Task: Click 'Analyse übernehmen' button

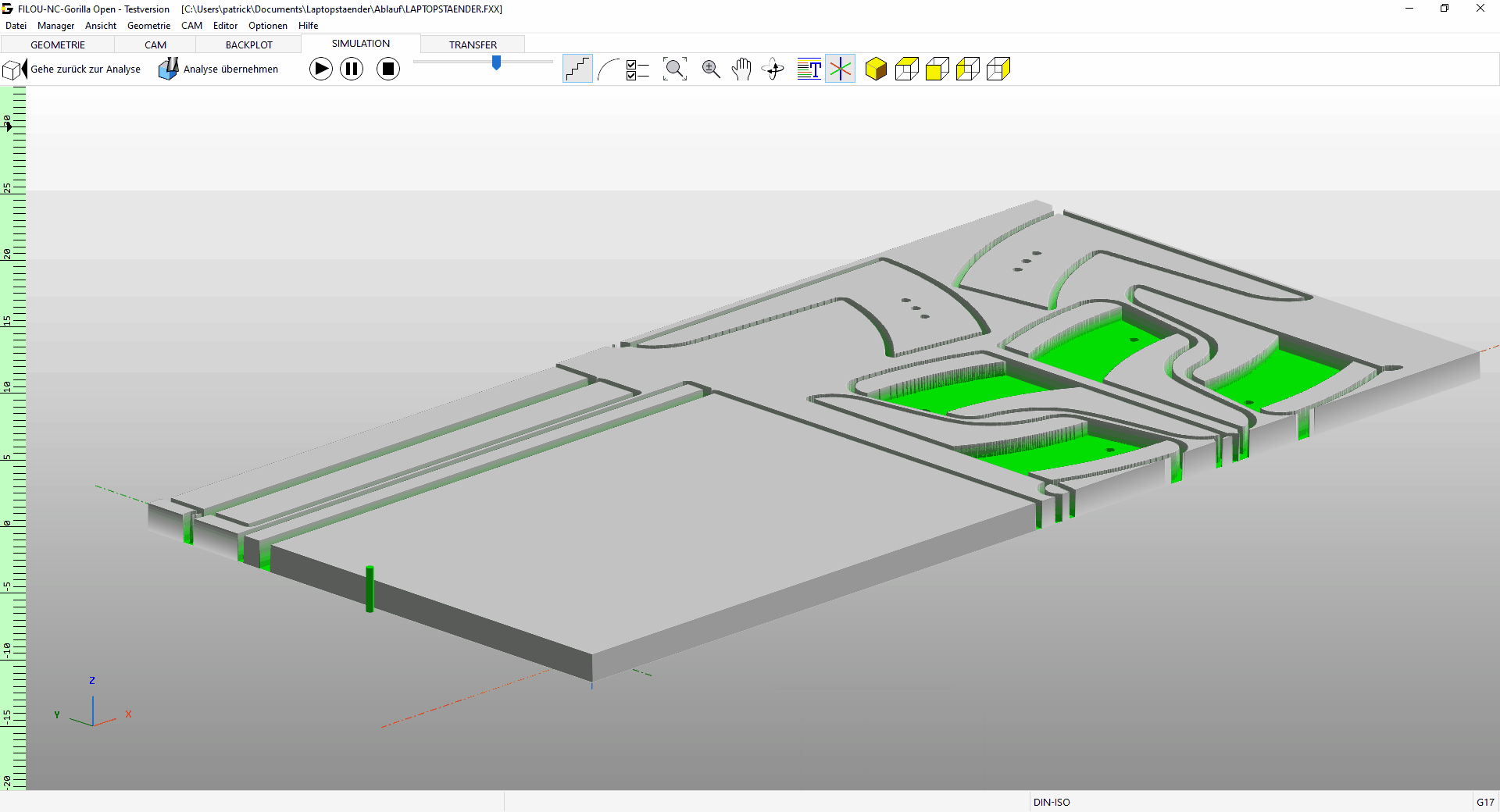Action: click(x=220, y=69)
